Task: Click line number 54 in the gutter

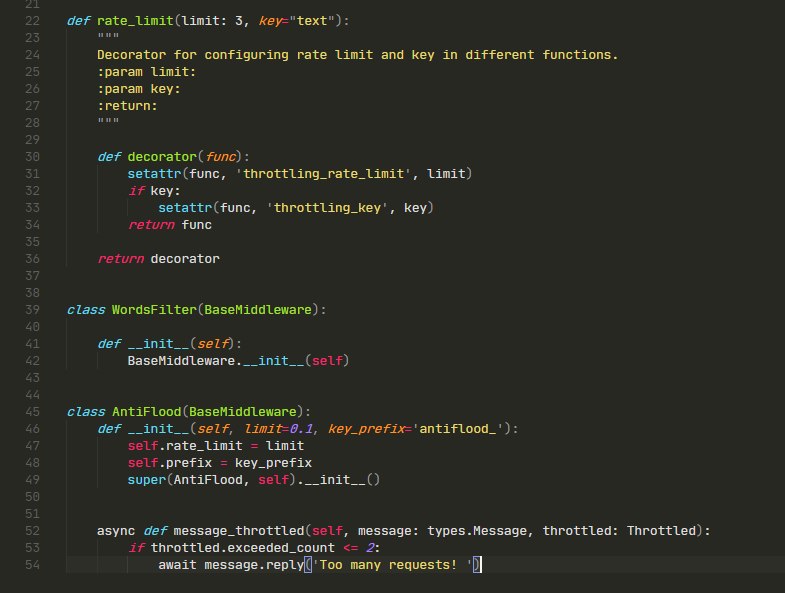Action: [x=33, y=565]
